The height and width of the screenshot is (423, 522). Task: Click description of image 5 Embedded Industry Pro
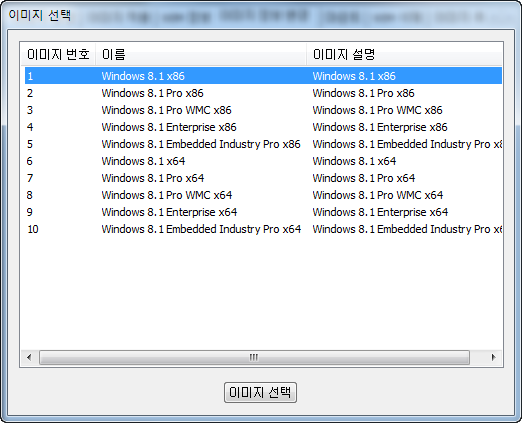(x=407, y=144)
